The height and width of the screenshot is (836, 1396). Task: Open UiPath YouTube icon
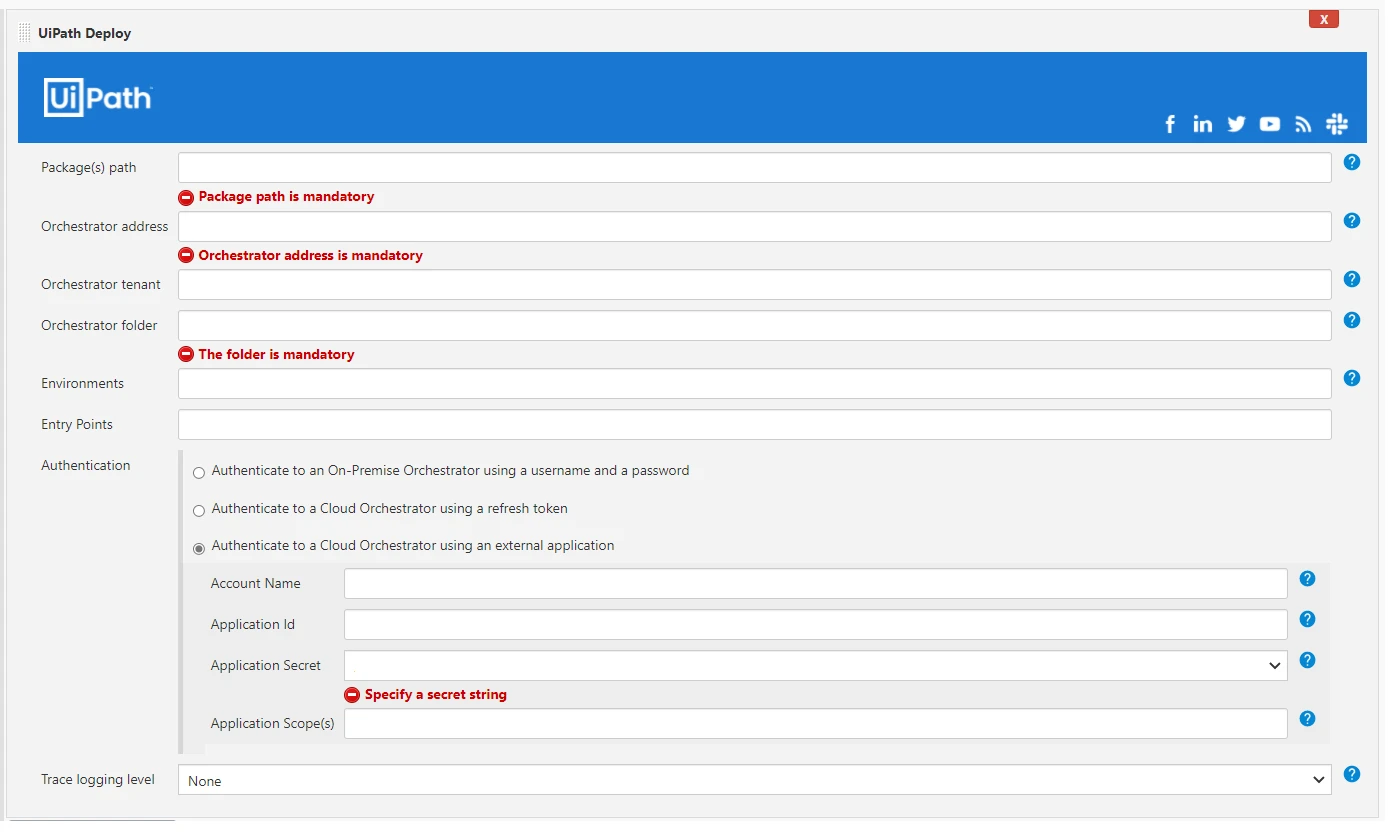pyautogui.click(x=1270, y=124)
